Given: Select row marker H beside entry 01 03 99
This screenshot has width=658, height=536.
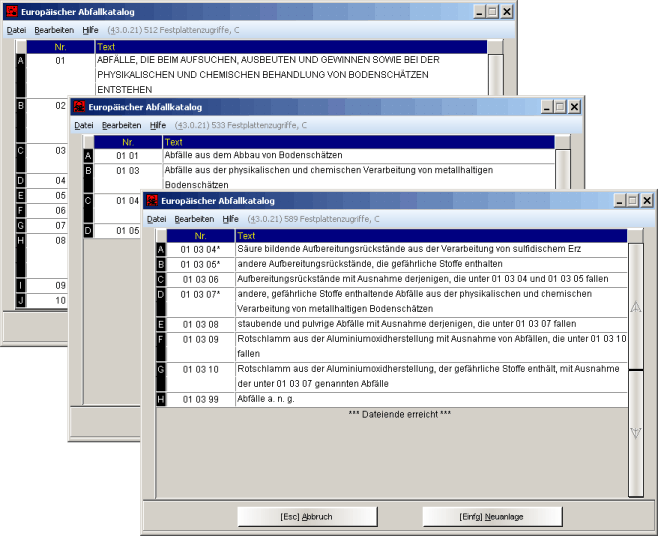Looking at the screenshot, I should 161,399.
